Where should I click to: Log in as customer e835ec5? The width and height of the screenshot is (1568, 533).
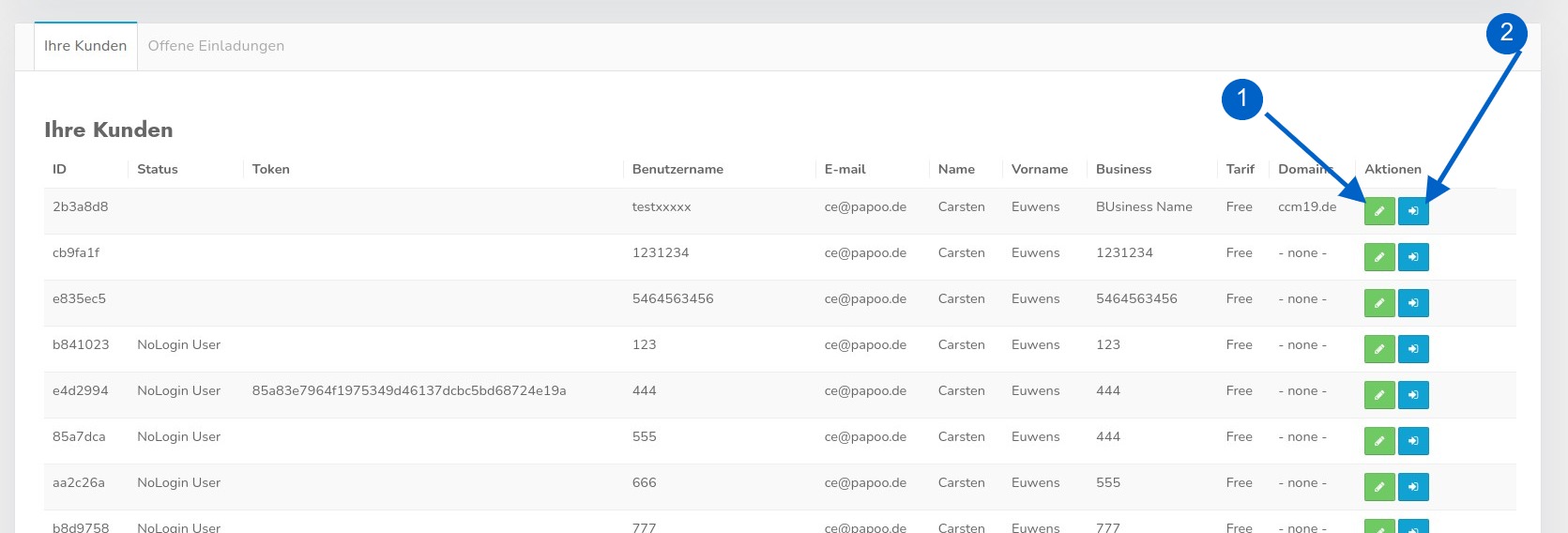pos(1413,303)
